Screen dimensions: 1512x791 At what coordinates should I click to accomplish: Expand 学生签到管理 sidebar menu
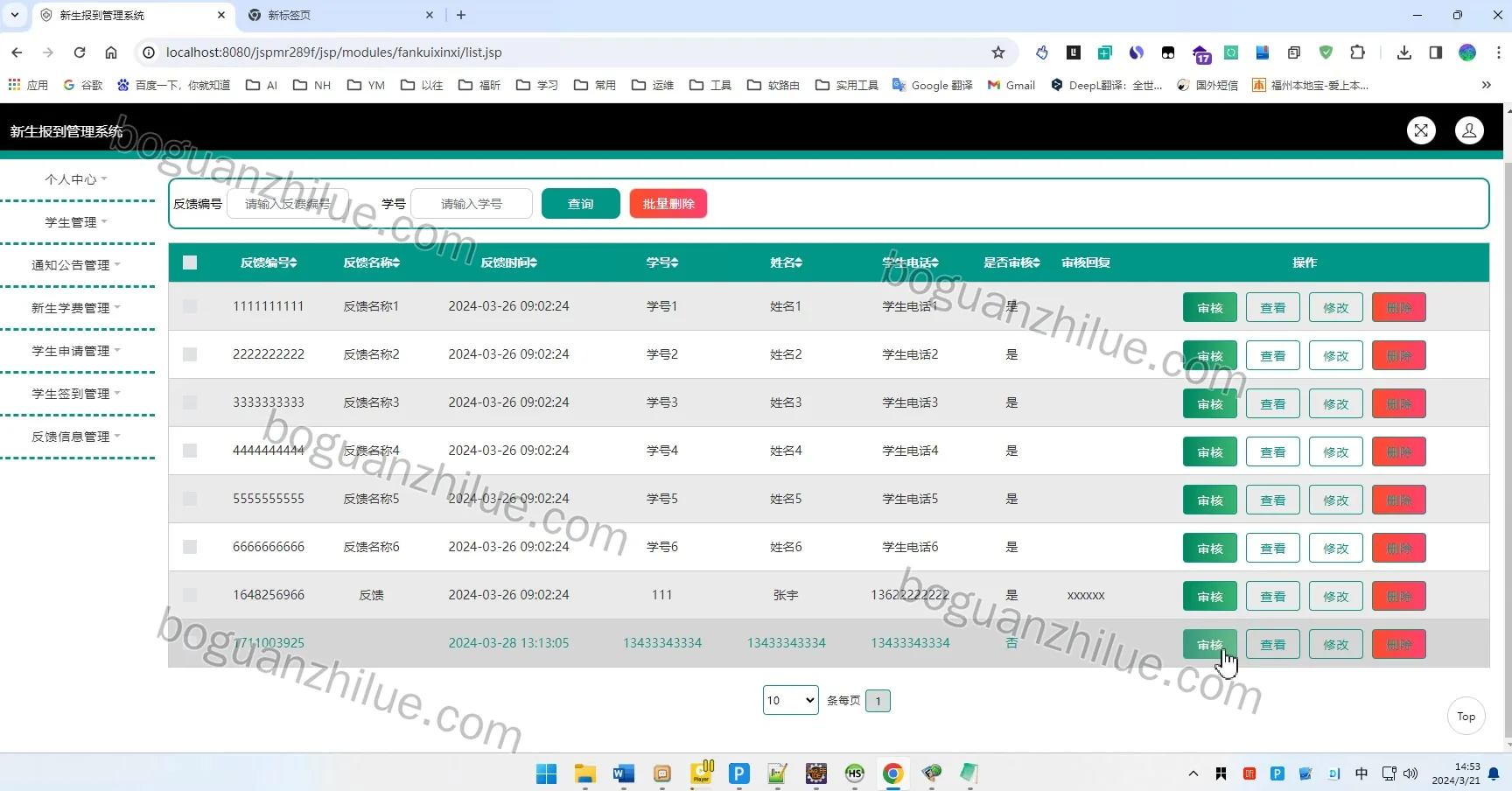pyautogui.click(x=77, y=394)
